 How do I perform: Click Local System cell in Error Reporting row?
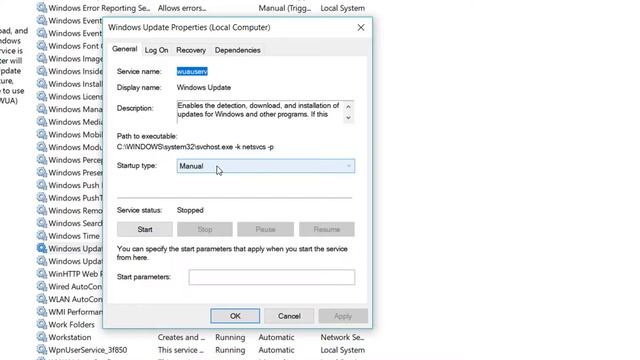coord(342,8)
